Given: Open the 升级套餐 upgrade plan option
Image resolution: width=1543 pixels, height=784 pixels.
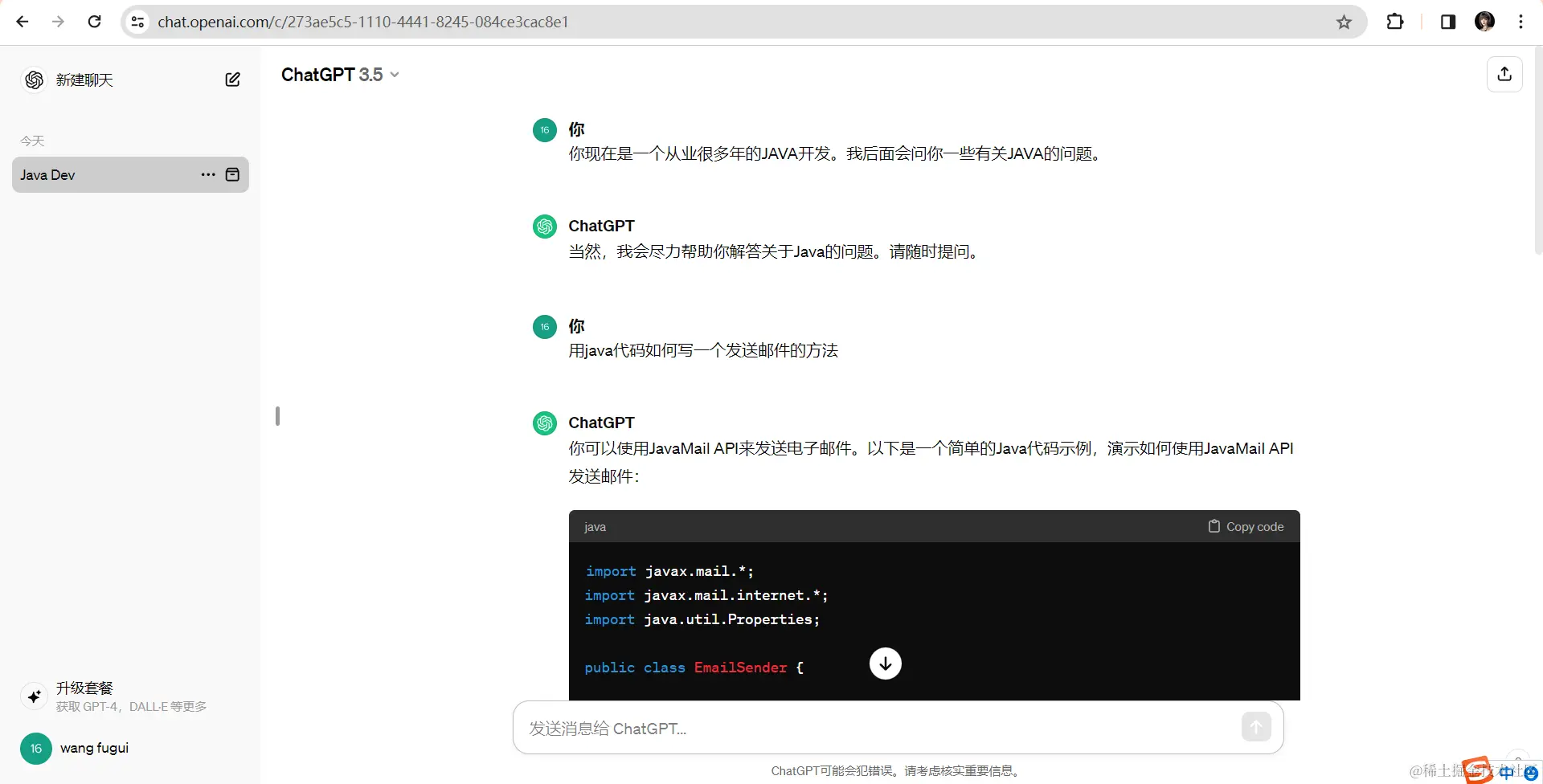Looking at the screenshot, I should pyautogui.click(x=130, y=696).
